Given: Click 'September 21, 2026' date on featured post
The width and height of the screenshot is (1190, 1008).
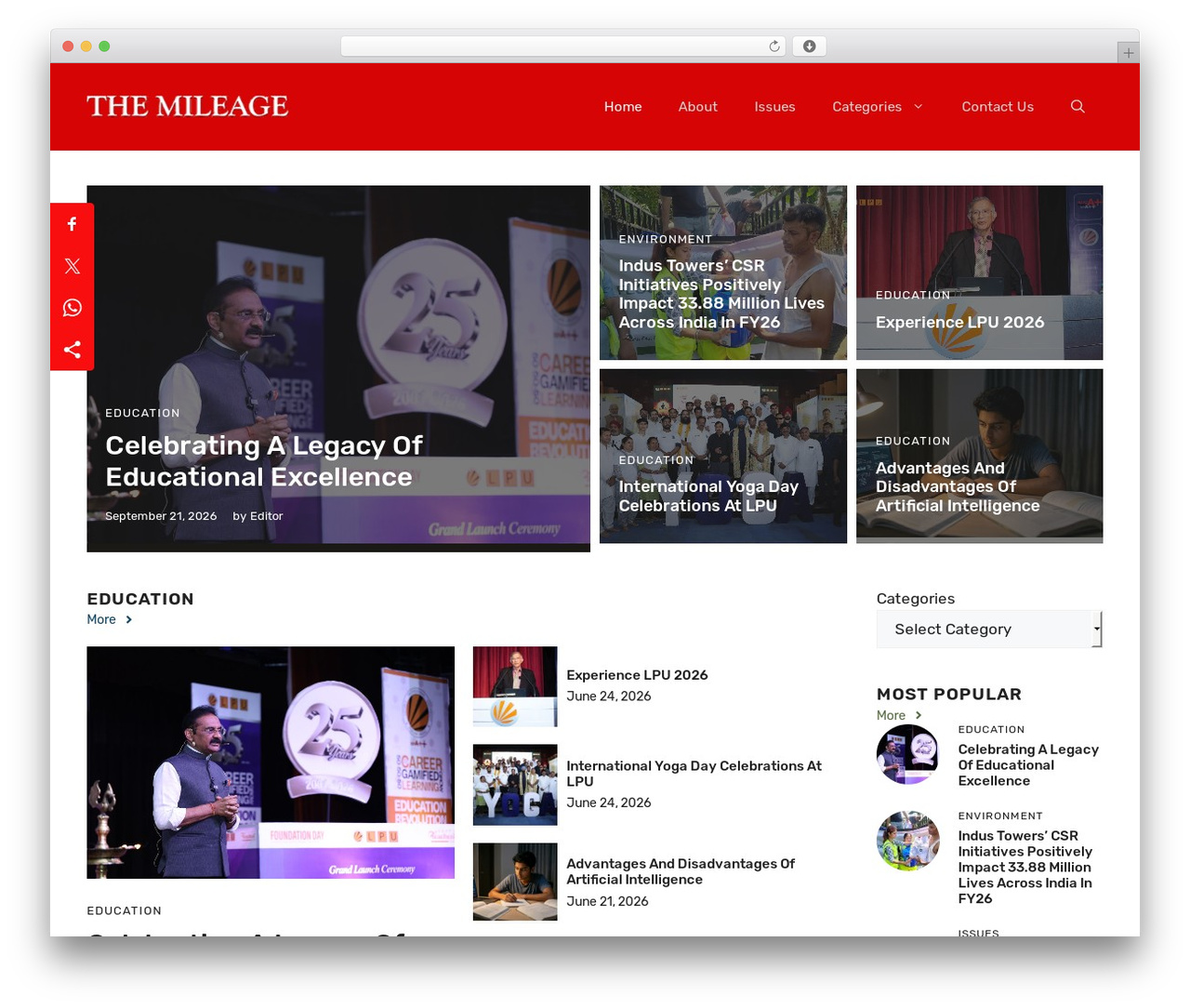Looking at the screenshot, I should 161,516.
